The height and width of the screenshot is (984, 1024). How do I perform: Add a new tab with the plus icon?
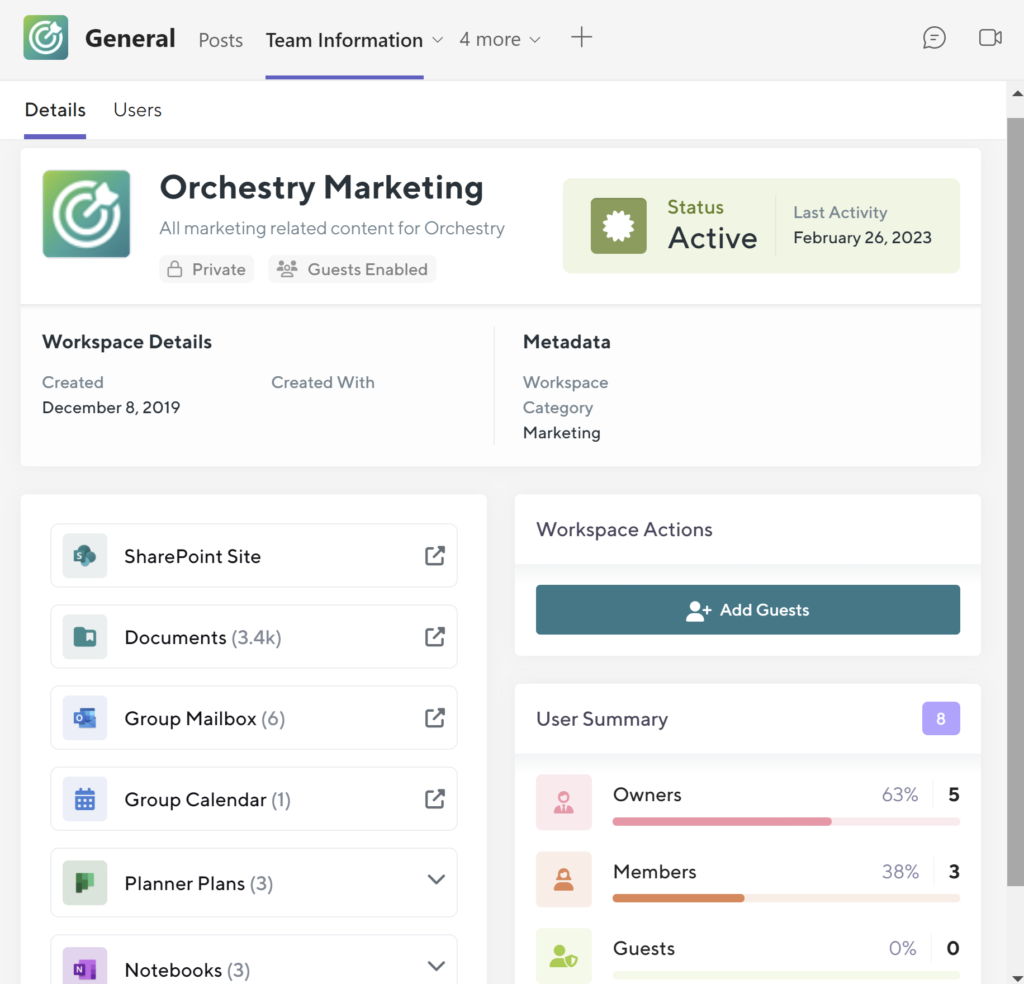pos(581,37)
